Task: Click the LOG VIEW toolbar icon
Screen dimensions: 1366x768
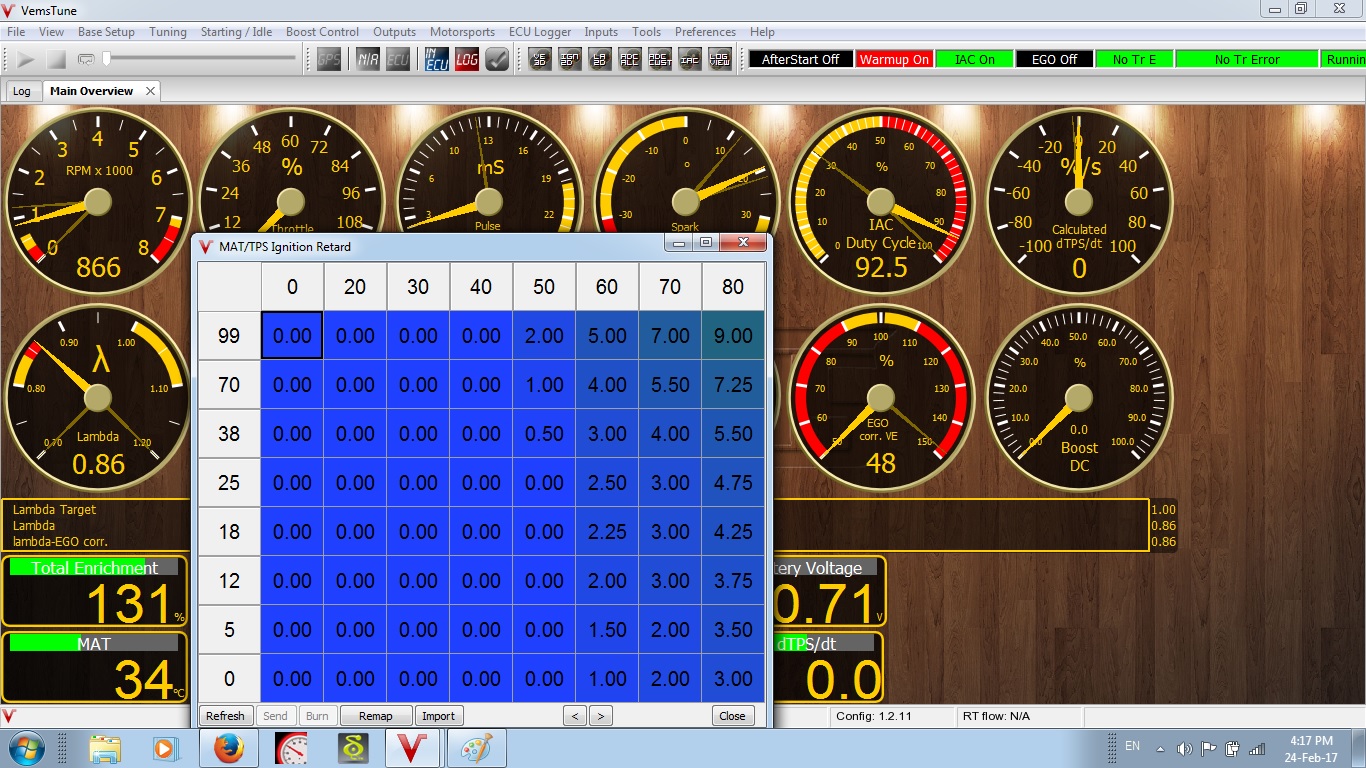Action: click(720, 60)
